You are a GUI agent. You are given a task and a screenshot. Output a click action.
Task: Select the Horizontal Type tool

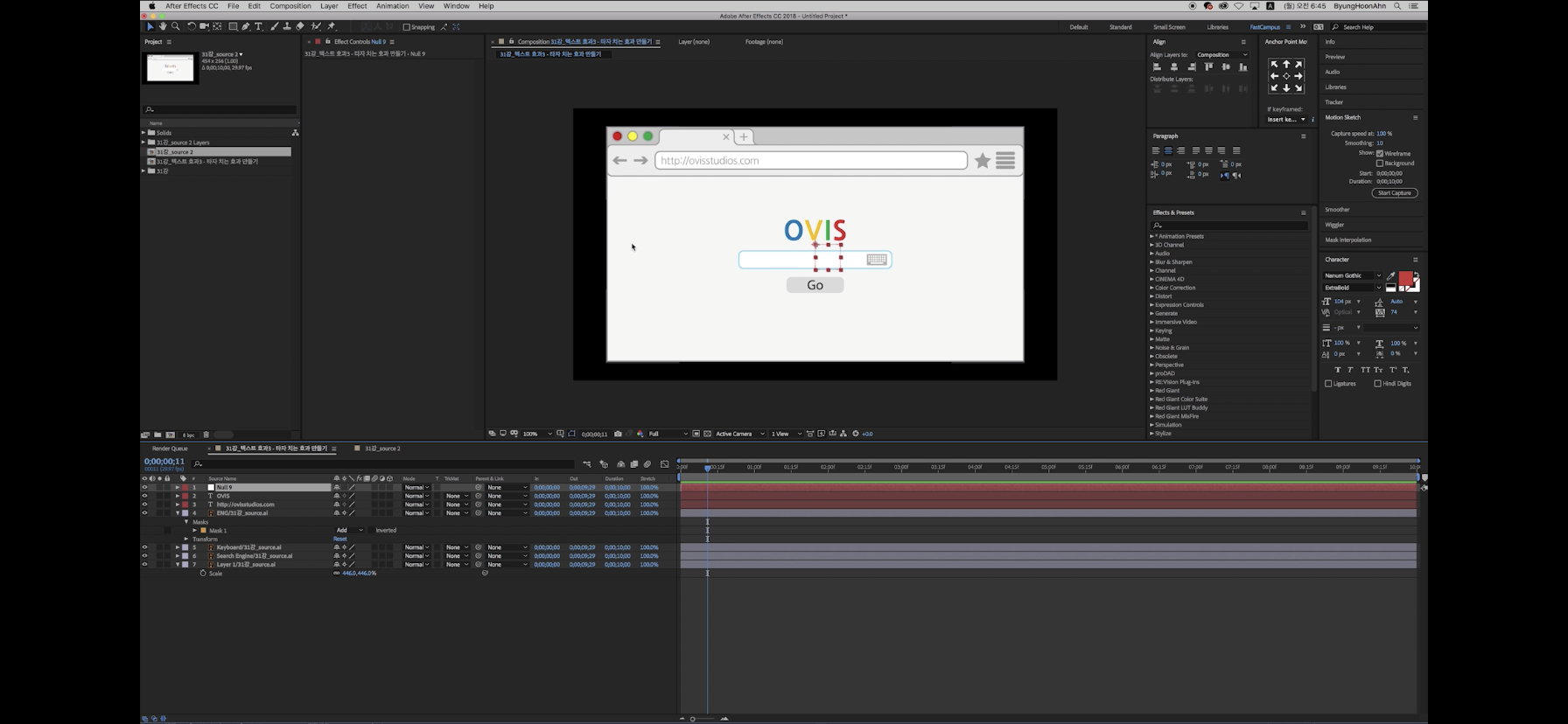tap(258, 26)
